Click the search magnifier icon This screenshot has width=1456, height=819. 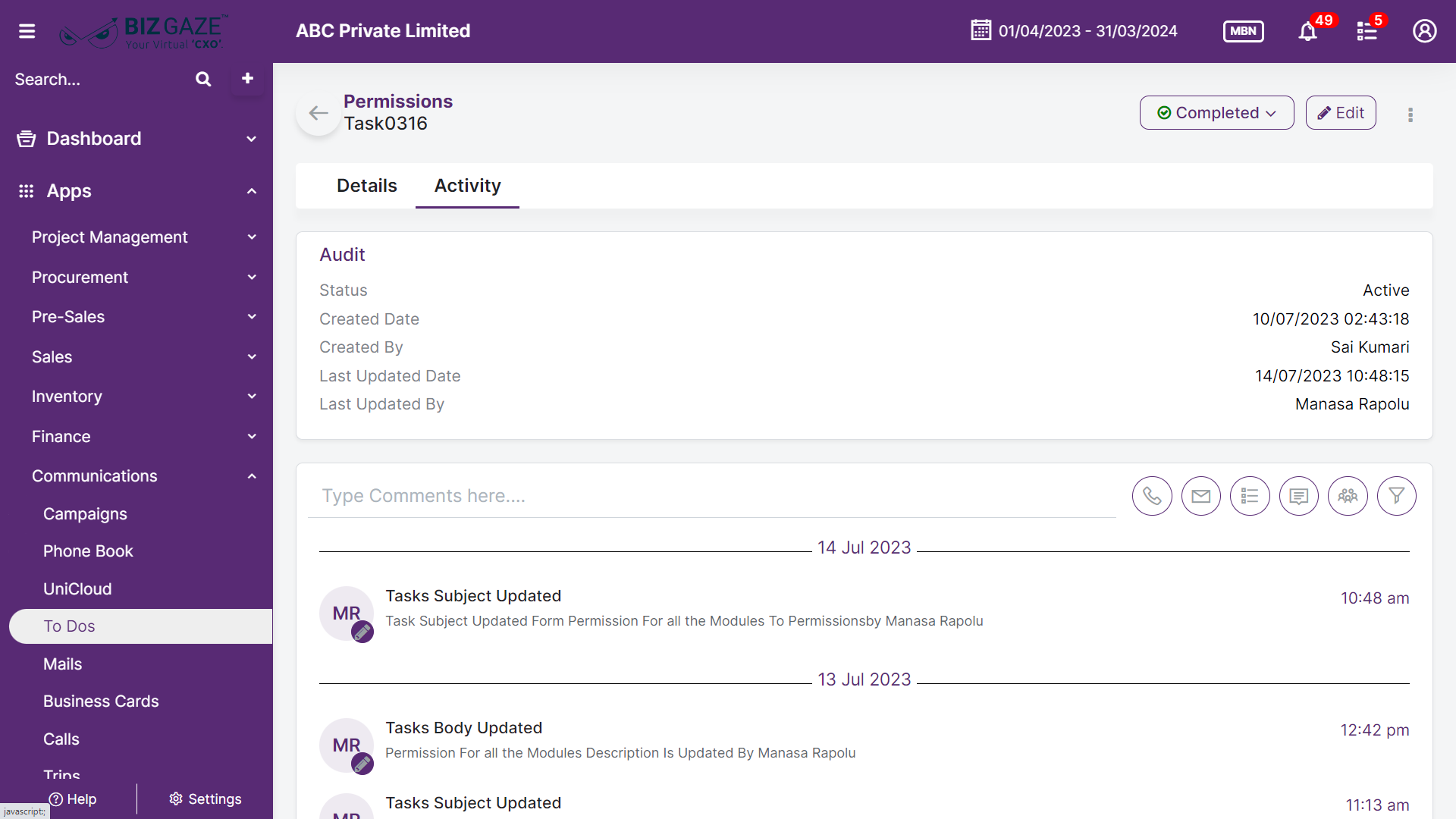pos(203,79)
